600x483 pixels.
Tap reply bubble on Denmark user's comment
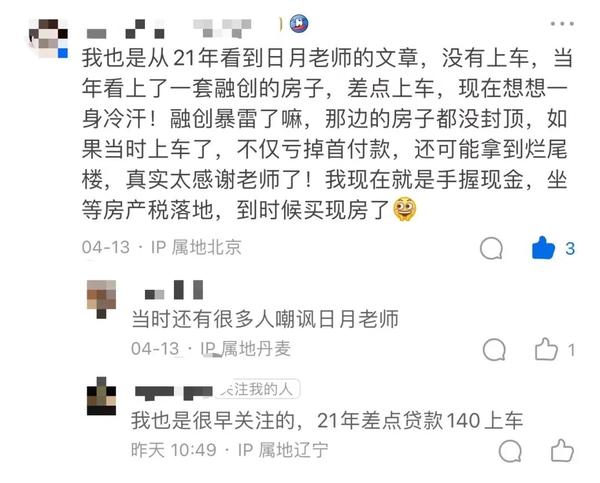tap(494, 349)
